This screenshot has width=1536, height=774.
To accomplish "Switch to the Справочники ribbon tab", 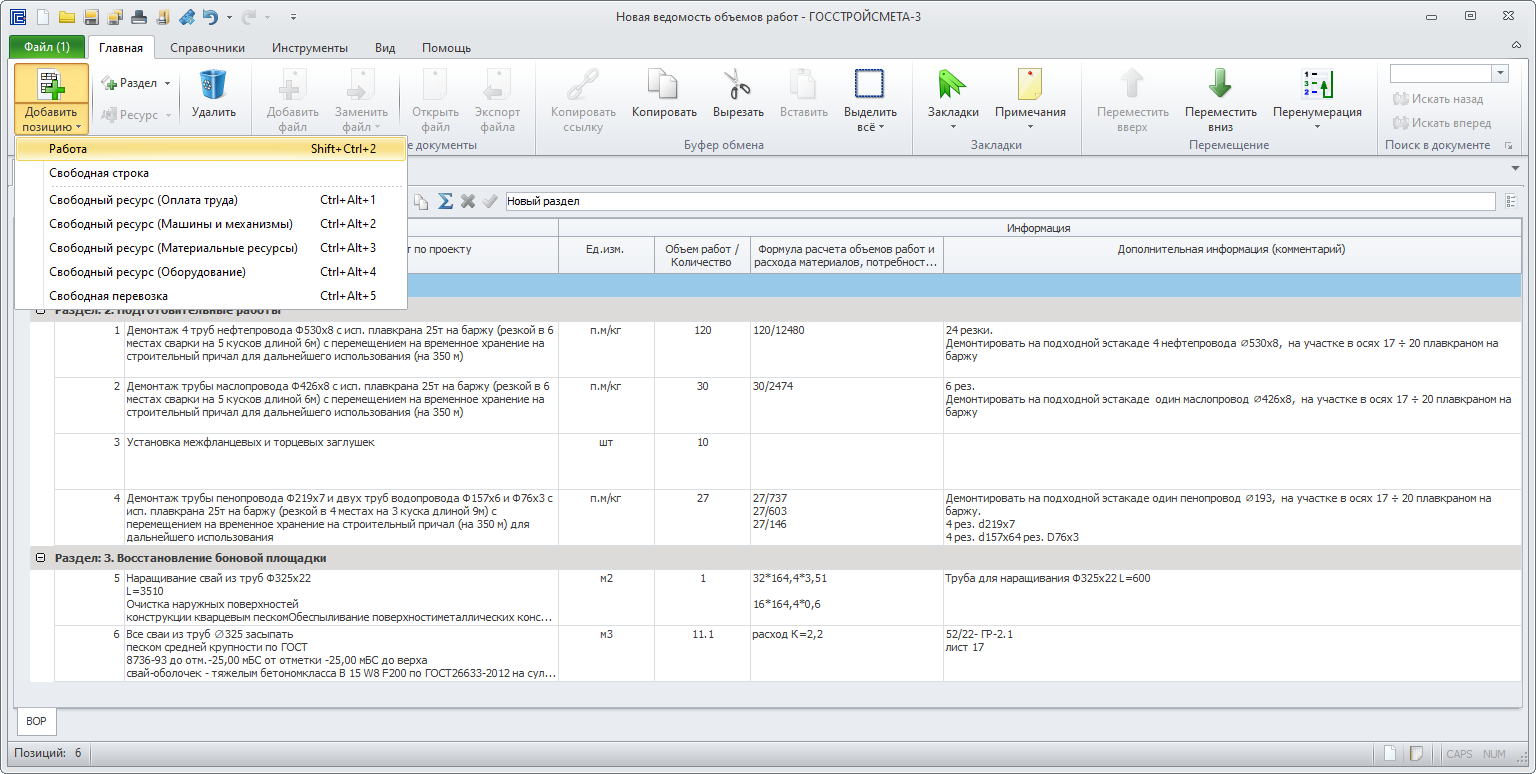I will click(x=207, y=47).
